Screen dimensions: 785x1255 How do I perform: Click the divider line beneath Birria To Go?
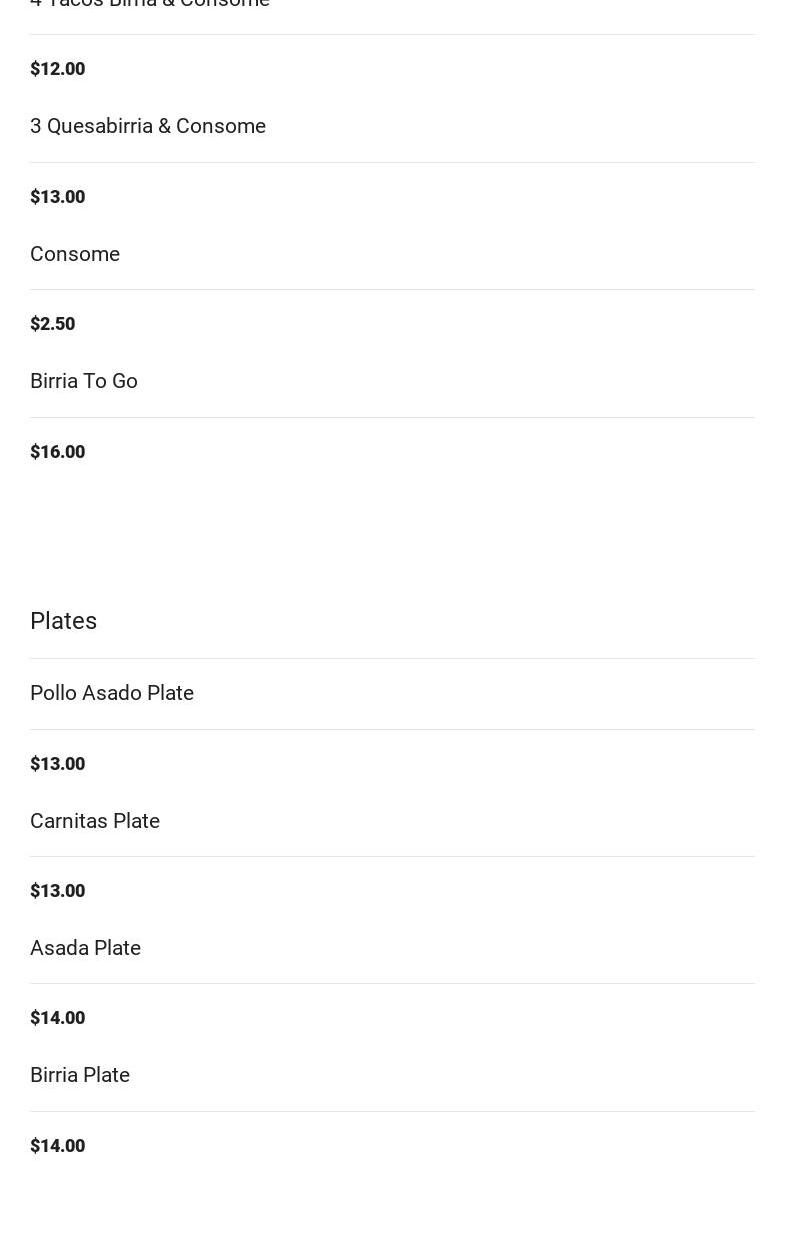point(392,417)
